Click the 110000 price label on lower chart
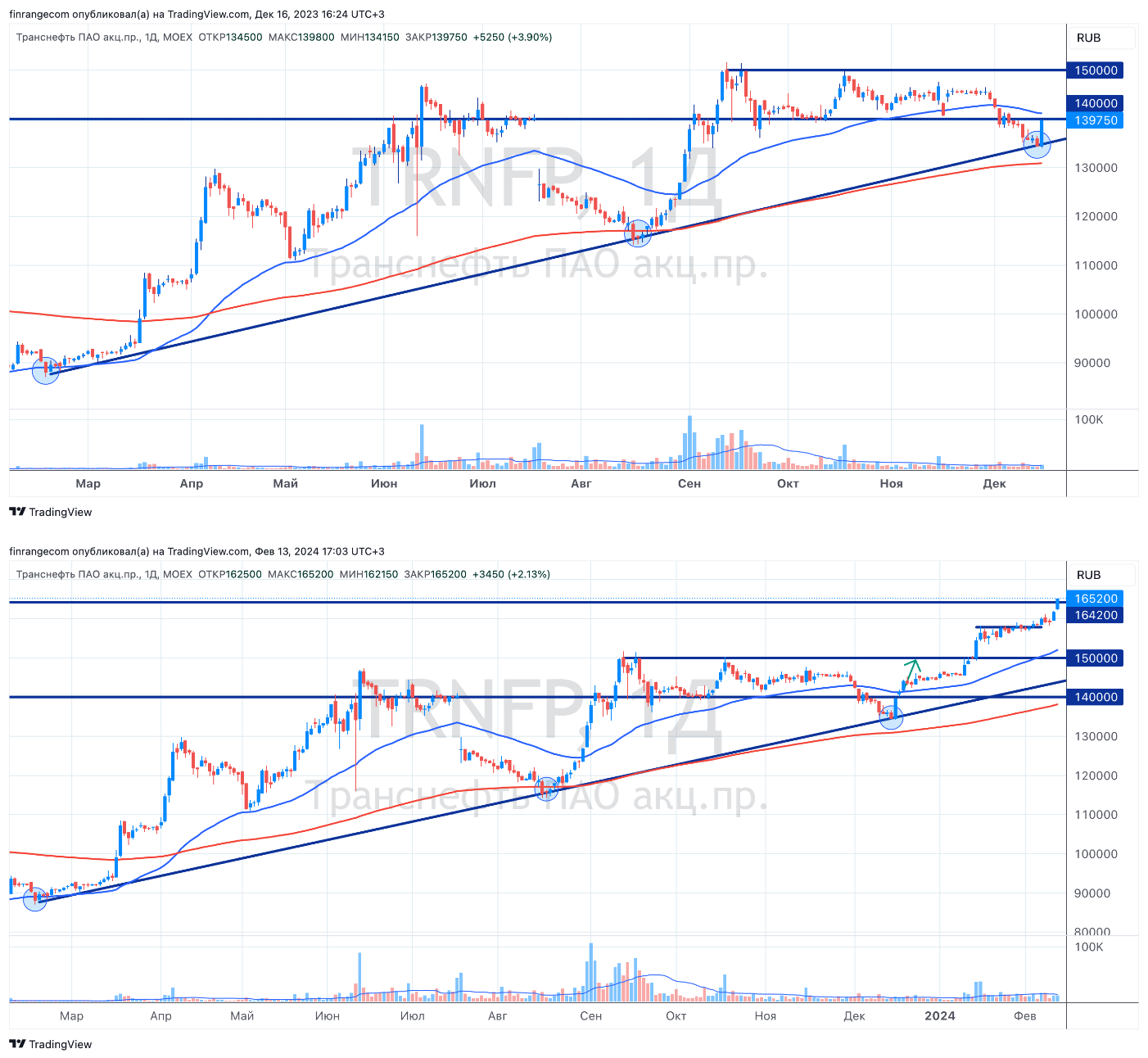1148x1058 pixels. click(x=1096, y=815)
